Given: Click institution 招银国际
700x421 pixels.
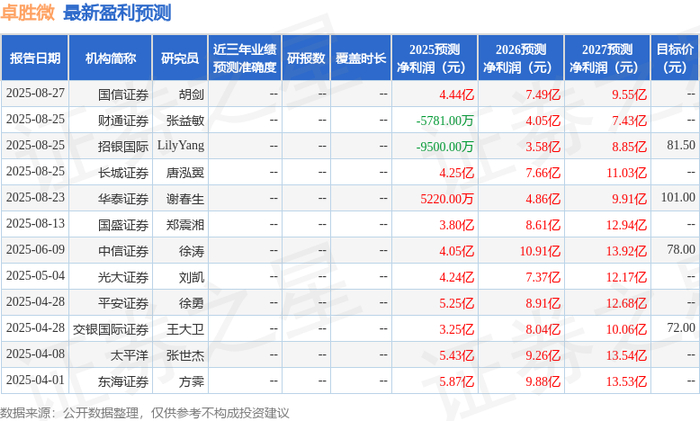Looking at the screenshot, I should tap(123, 146).
